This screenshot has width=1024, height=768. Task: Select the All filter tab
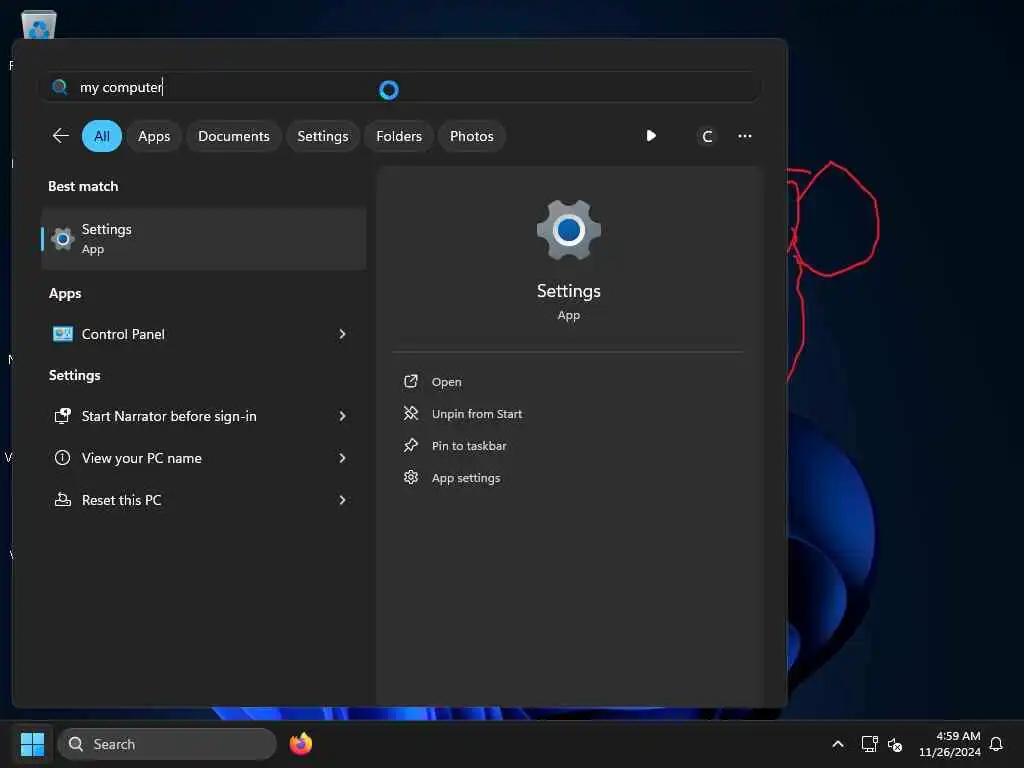102,136
